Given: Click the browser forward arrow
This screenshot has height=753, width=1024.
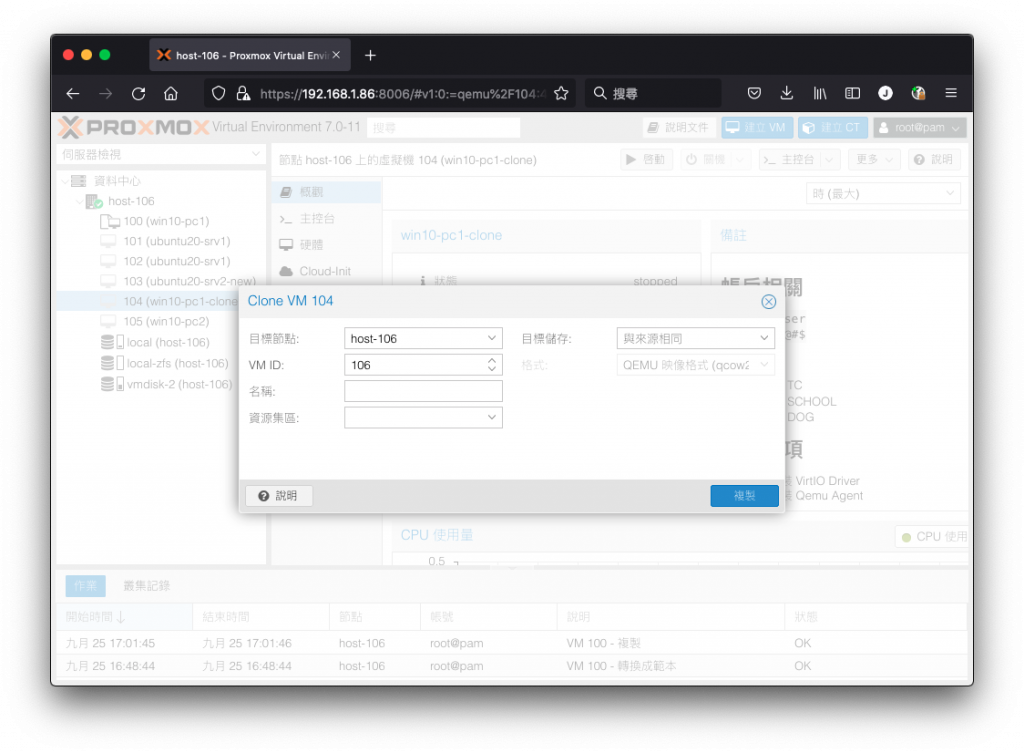Looking at the screenshot, I should (105, 93).
